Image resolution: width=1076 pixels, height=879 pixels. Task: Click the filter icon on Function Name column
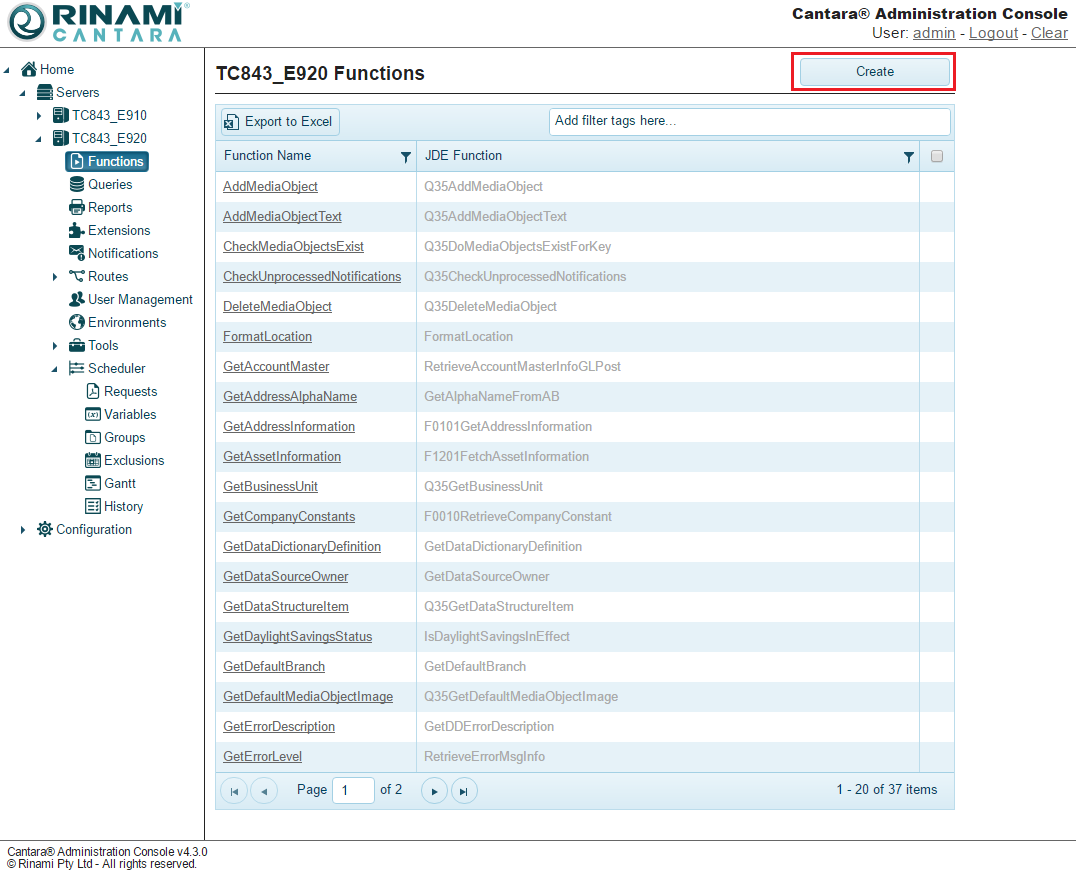tap(405, 157)
